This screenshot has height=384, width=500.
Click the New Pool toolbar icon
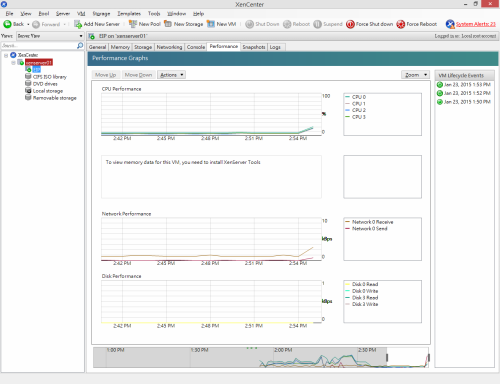point(133,24)
